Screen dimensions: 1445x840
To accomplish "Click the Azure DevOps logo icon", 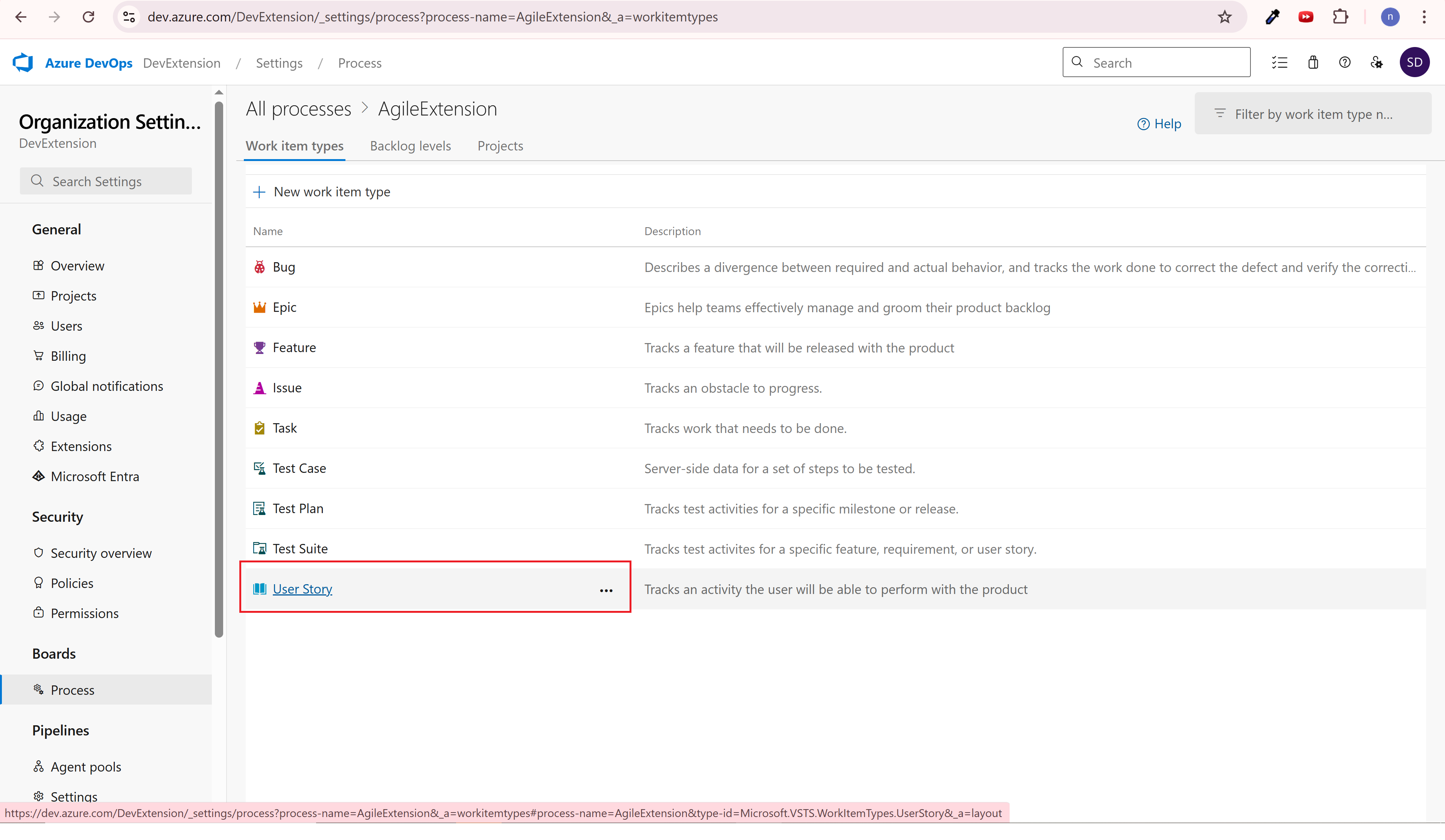I will (23, 62).
